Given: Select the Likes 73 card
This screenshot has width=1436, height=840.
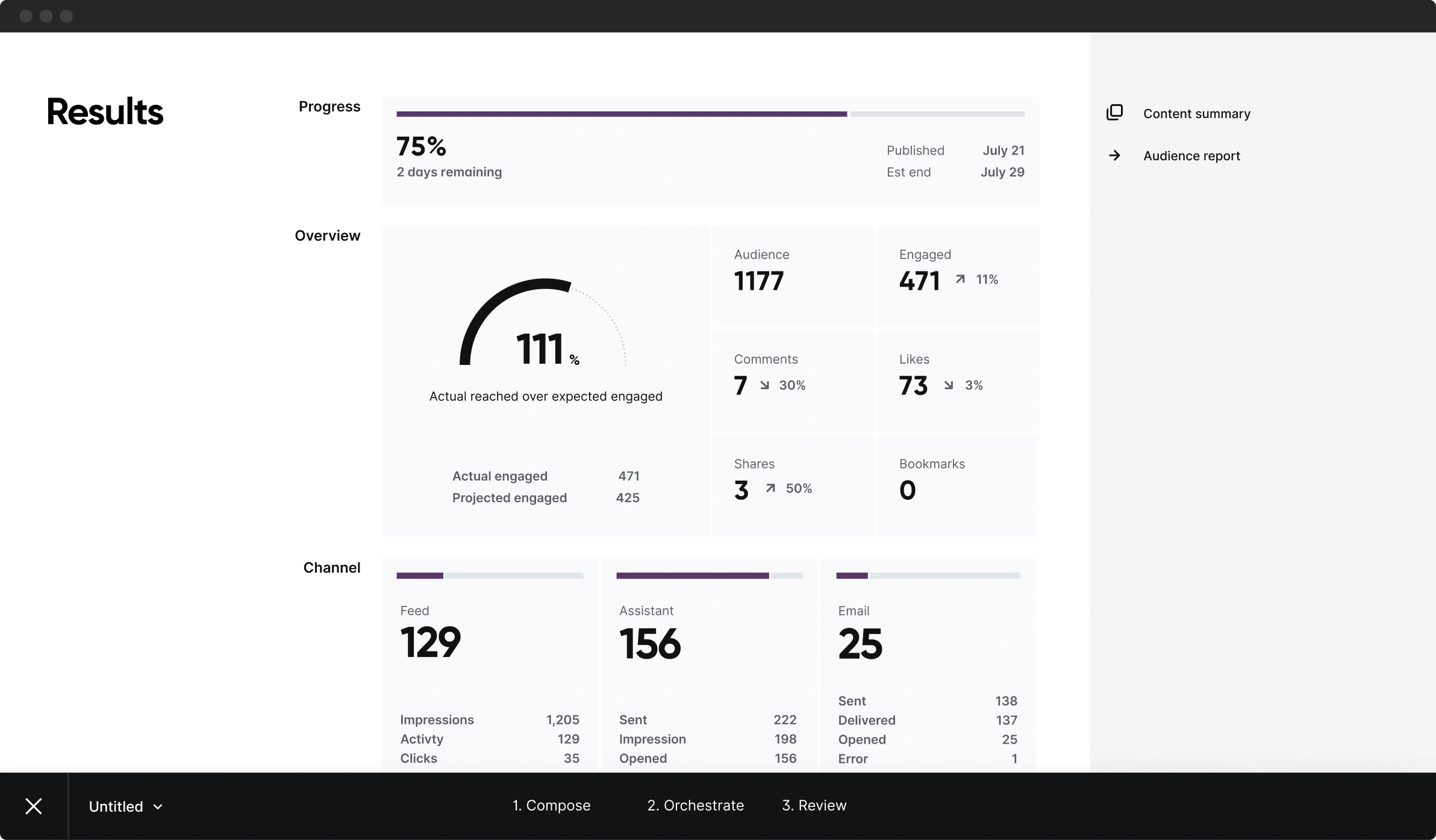Looking at the screenshot, I should [x=958, y=381].
